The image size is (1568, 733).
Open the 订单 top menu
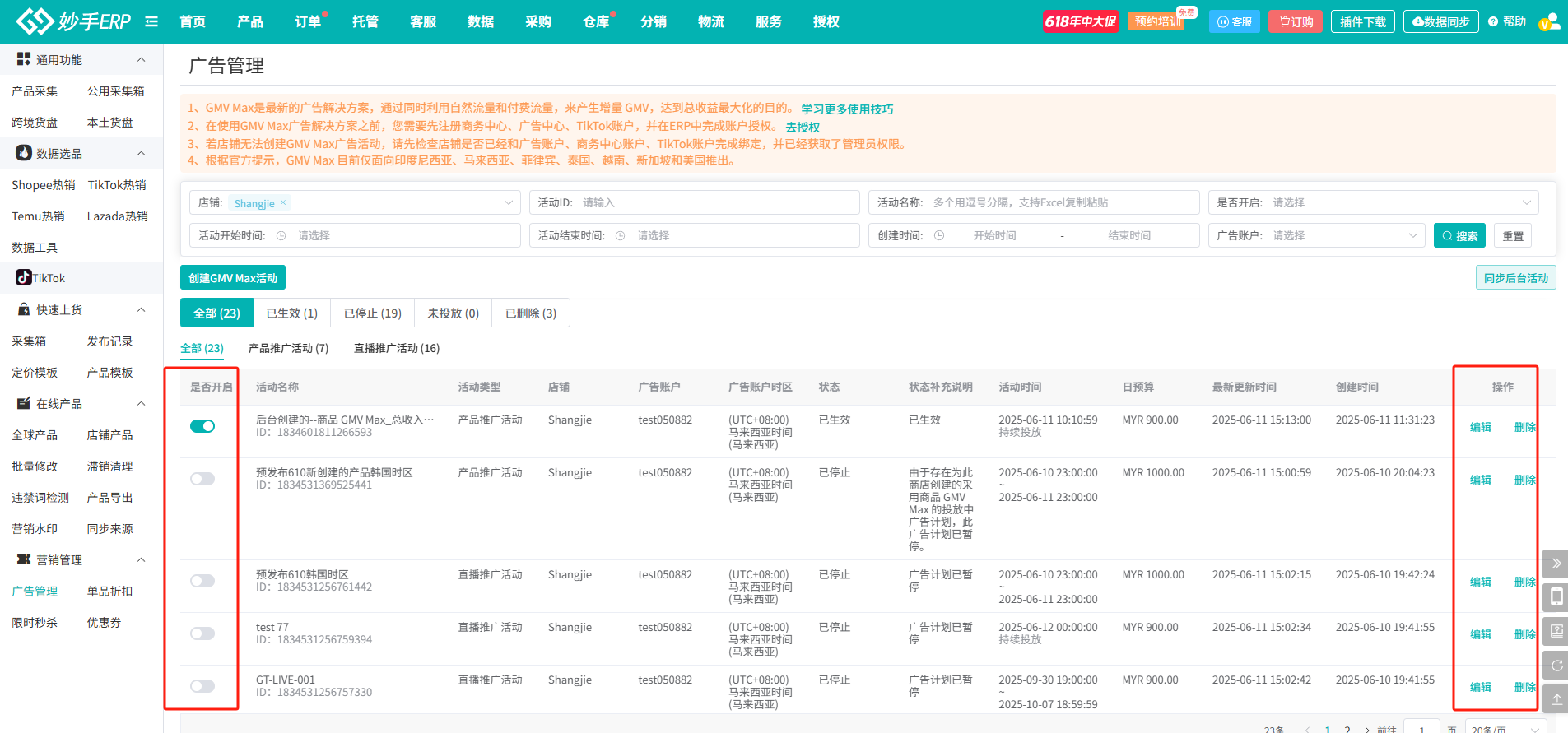(x=308, y=21)
